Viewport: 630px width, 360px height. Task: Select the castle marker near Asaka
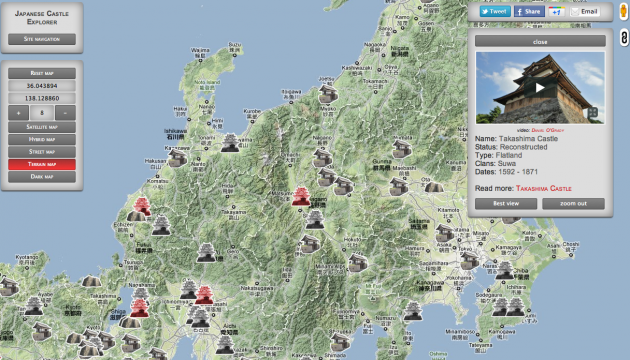(x=445, y=233)
